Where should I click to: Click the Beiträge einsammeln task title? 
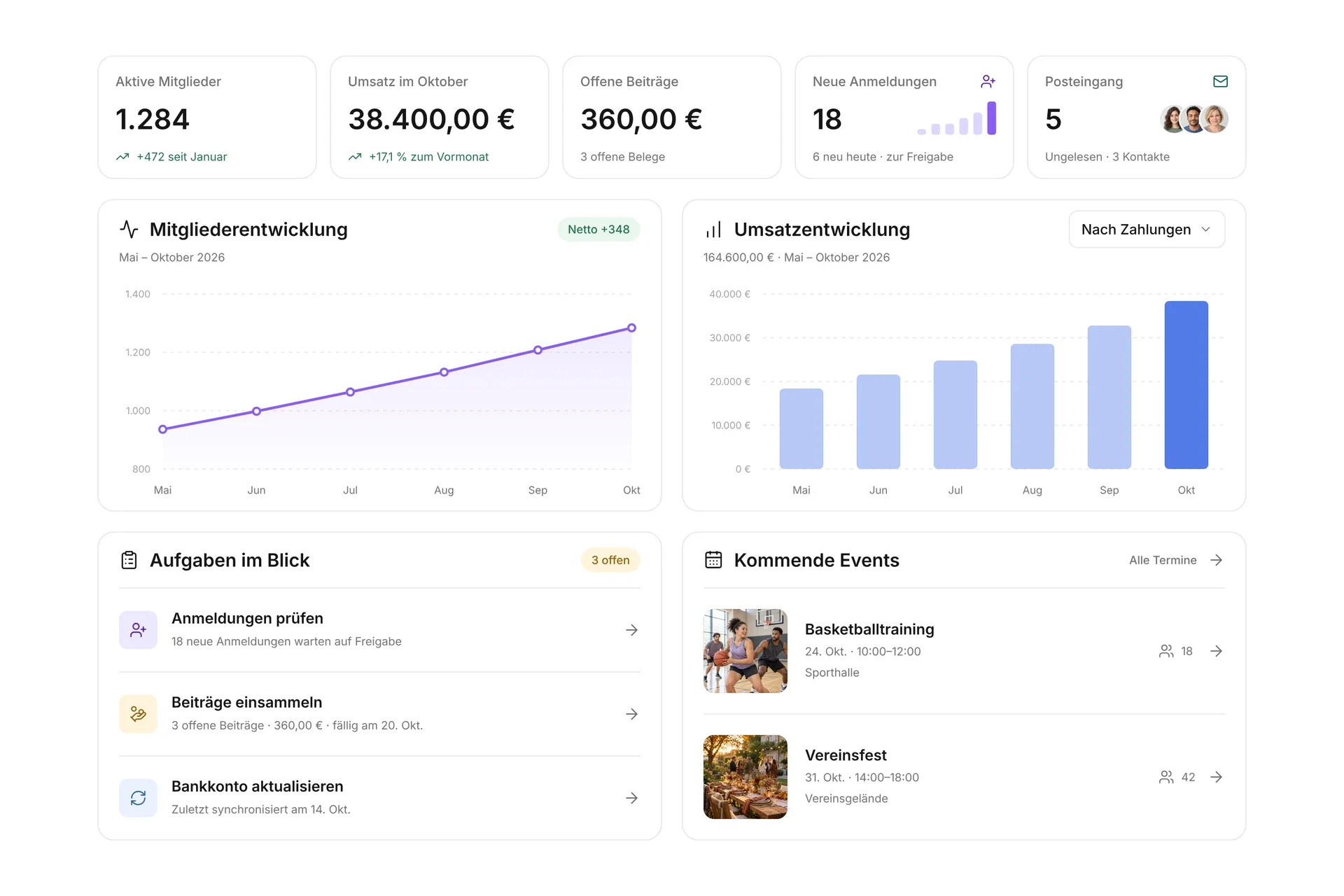pos(246,702)
